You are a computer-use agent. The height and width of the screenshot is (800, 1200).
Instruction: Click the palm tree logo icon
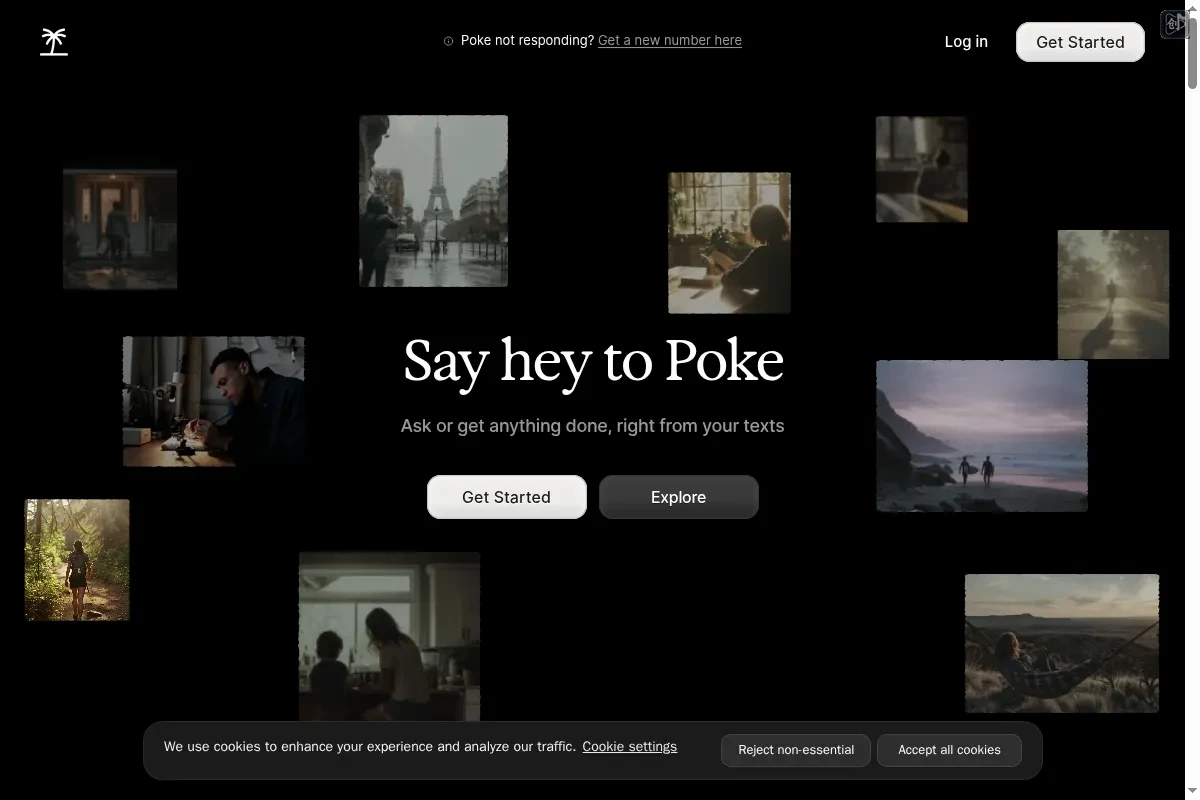tap(54, 42)
